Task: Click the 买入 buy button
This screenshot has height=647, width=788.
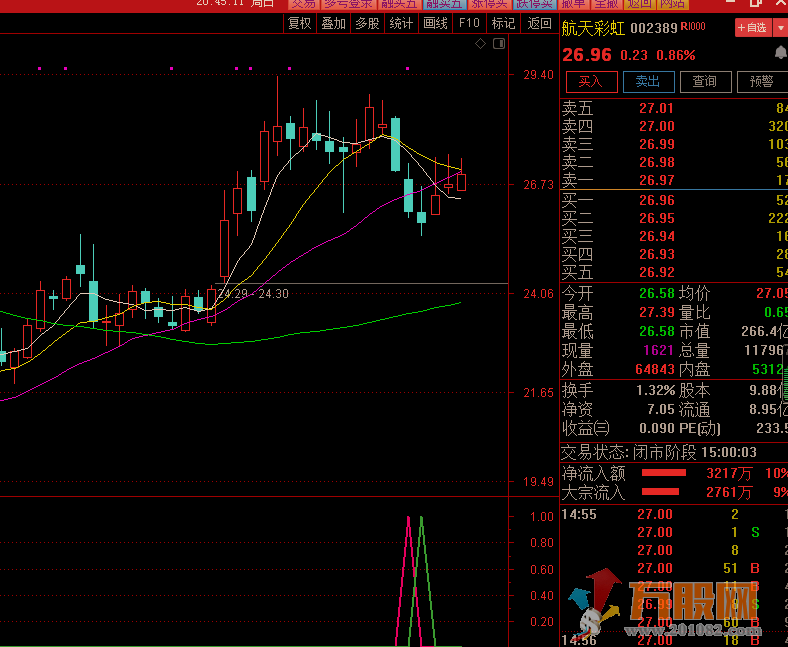Action: pos(592,81)
